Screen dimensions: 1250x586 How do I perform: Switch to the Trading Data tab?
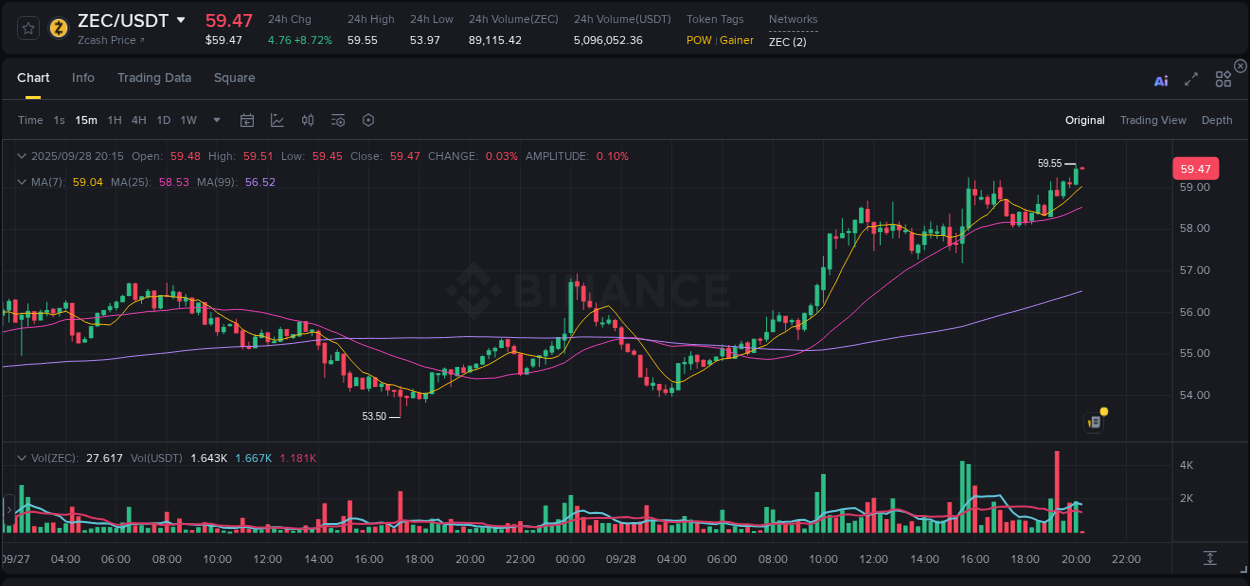tap(154, 77)
